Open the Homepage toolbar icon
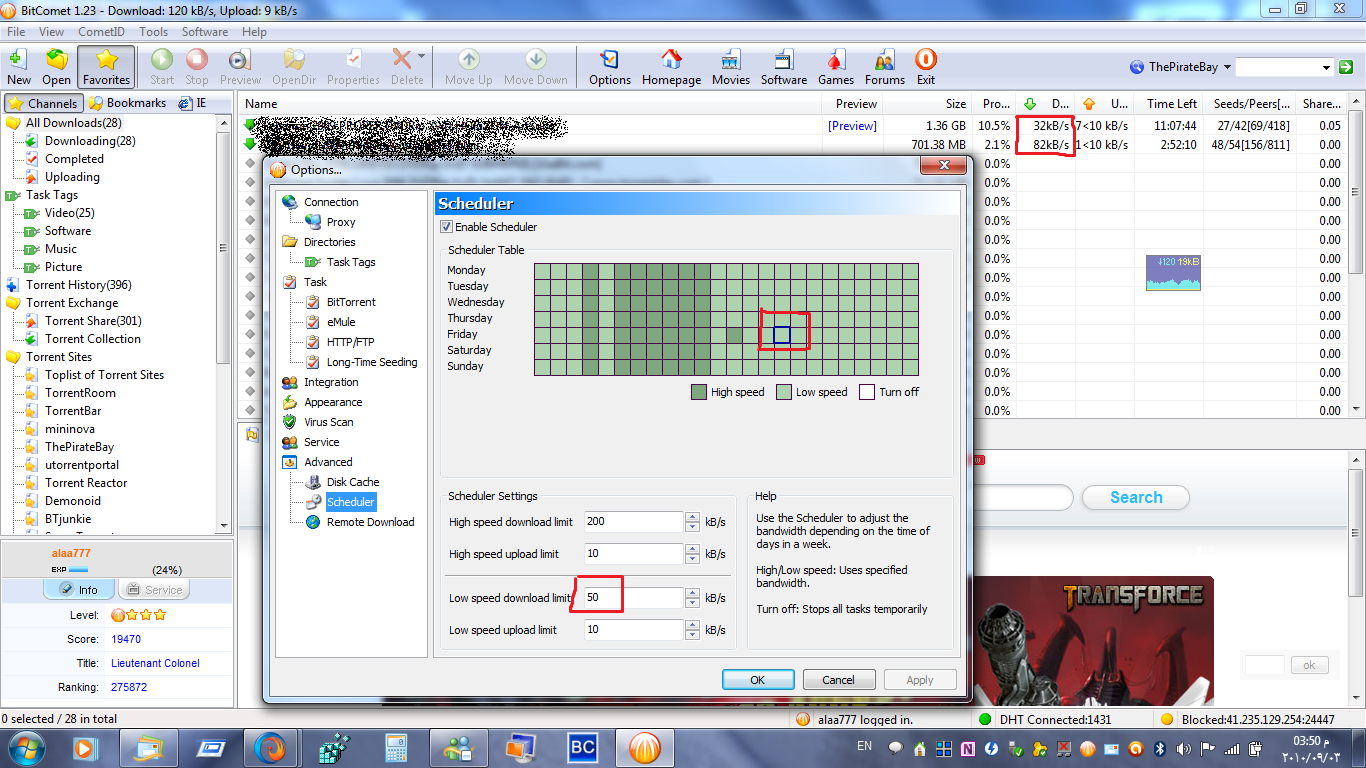Screen dimensions: 1366x768 click(671, 67)
